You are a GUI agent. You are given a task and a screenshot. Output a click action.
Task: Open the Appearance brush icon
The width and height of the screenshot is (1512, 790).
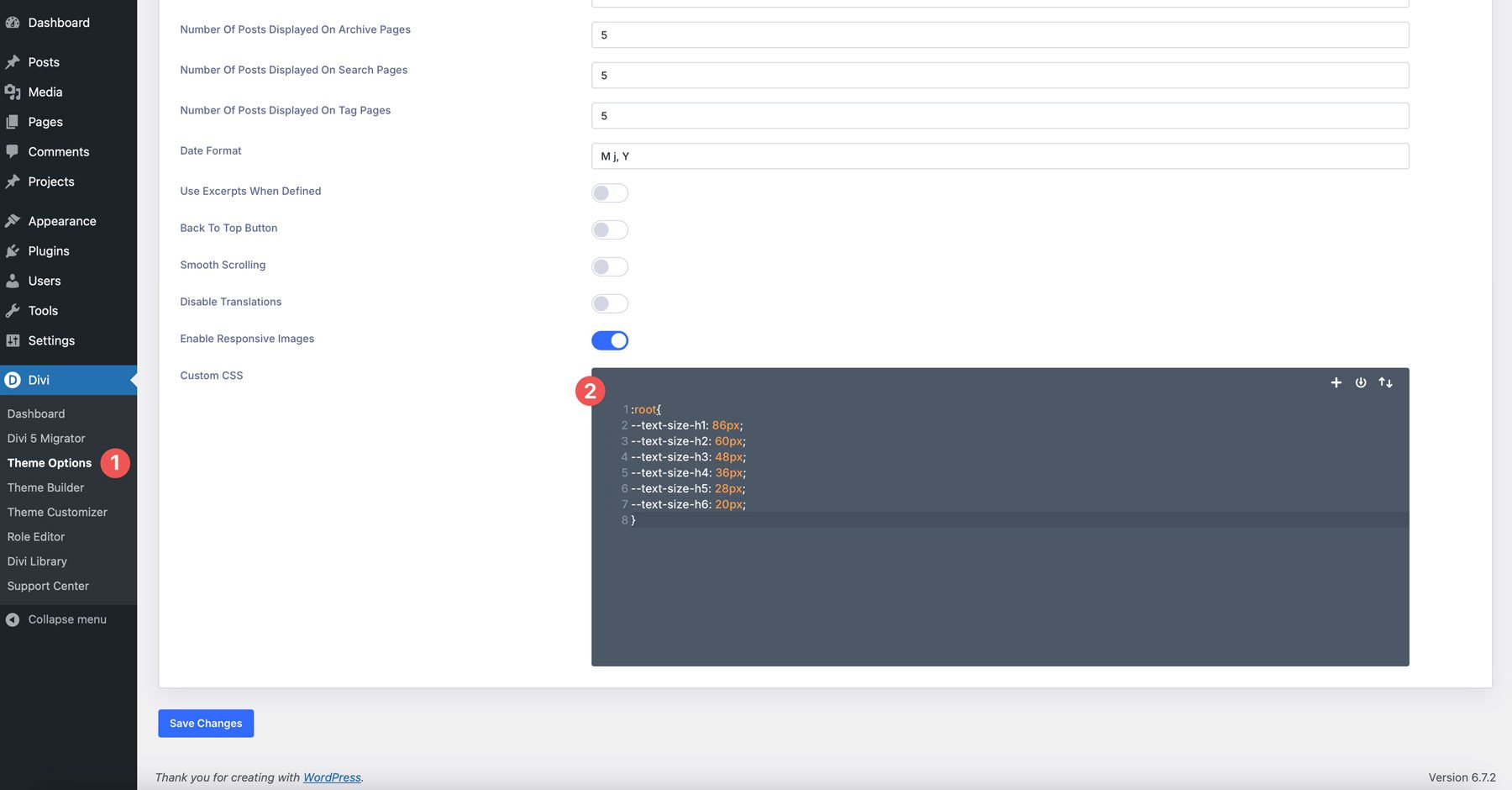click(12, 220)
